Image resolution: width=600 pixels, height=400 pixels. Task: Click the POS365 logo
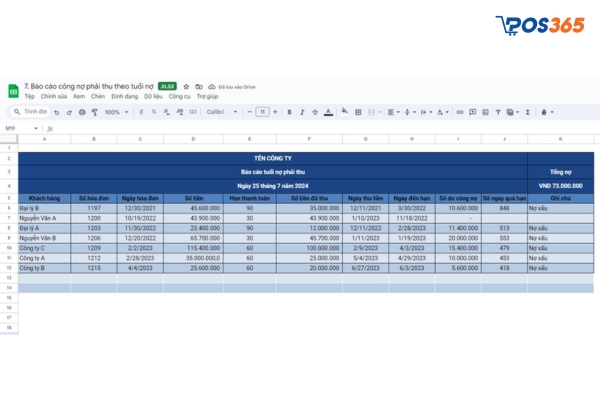click(540, 25)
